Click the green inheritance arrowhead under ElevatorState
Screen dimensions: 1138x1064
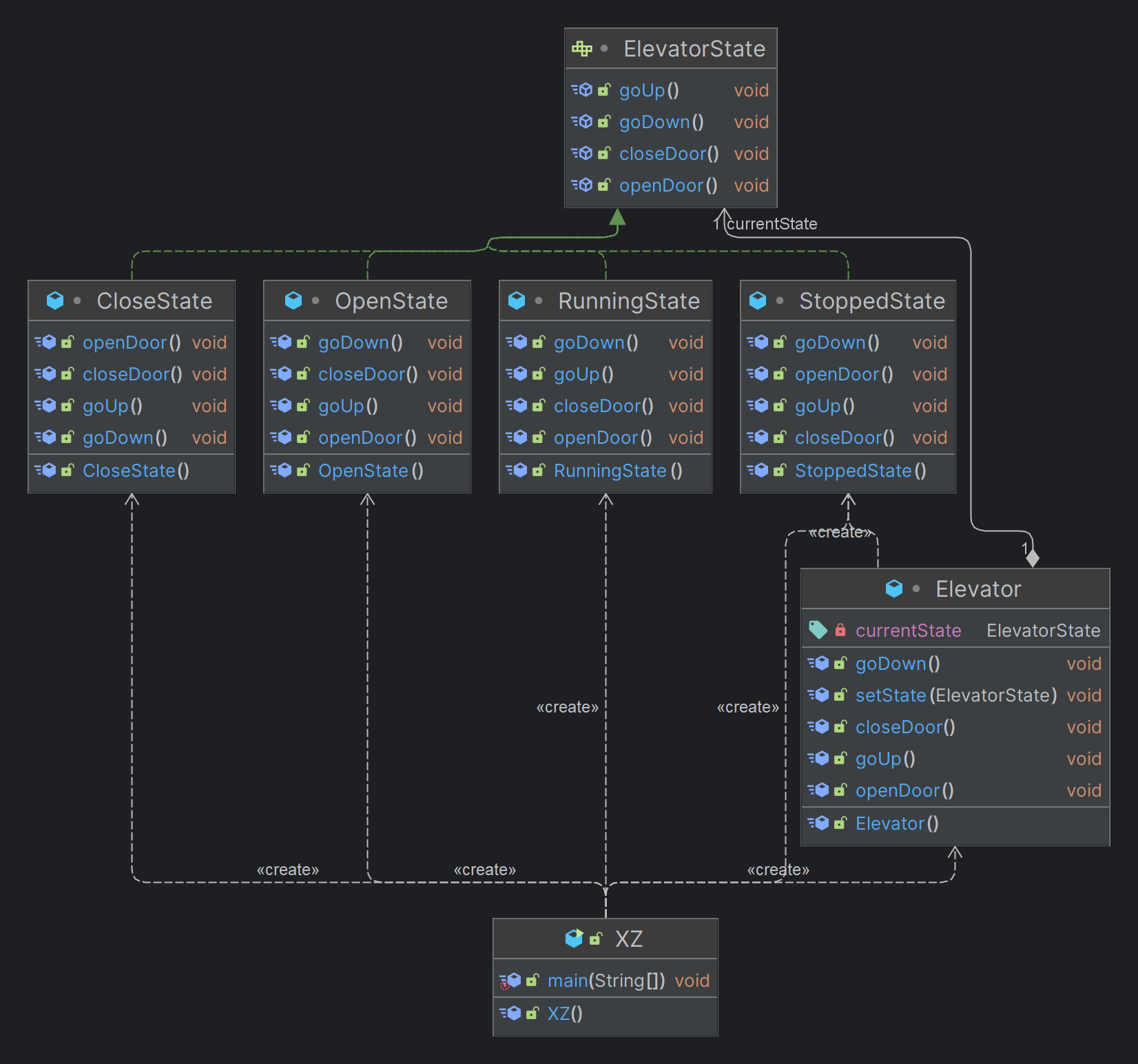click(618, 217)
